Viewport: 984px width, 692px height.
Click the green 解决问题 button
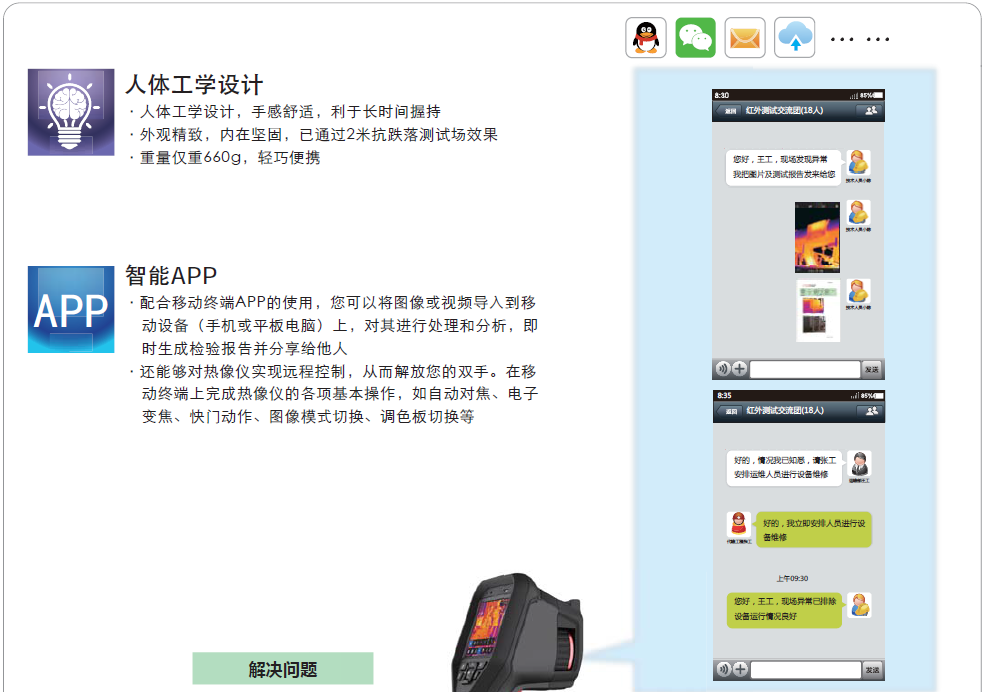click(x=282, y=669)
